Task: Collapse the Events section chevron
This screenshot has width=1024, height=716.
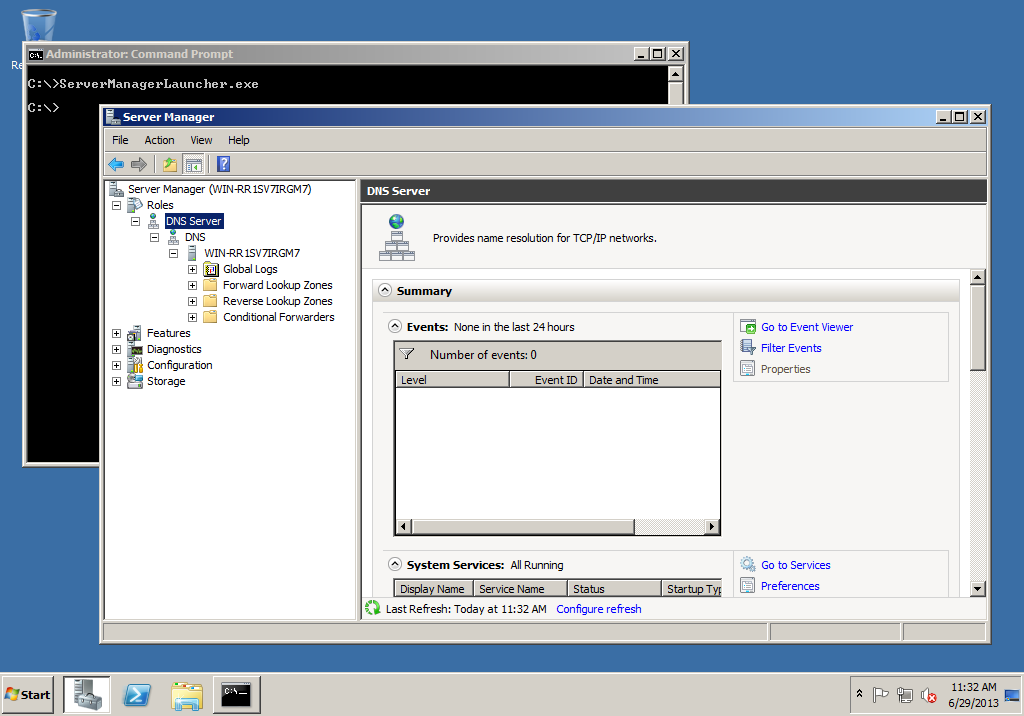Action: [x=395, y=327]
